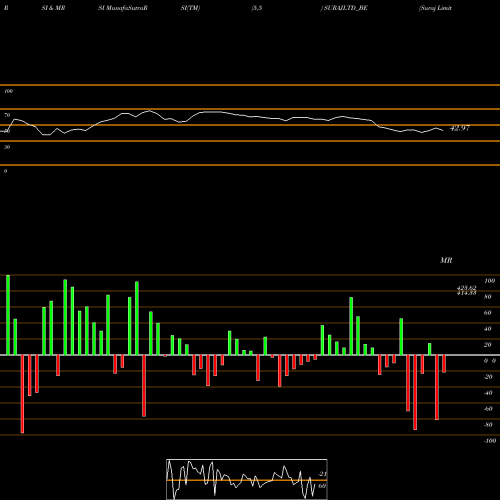This screenshot has height=500, width=500.
Task: Click the 'SI(TM)' header label
Action: point(190,8)
